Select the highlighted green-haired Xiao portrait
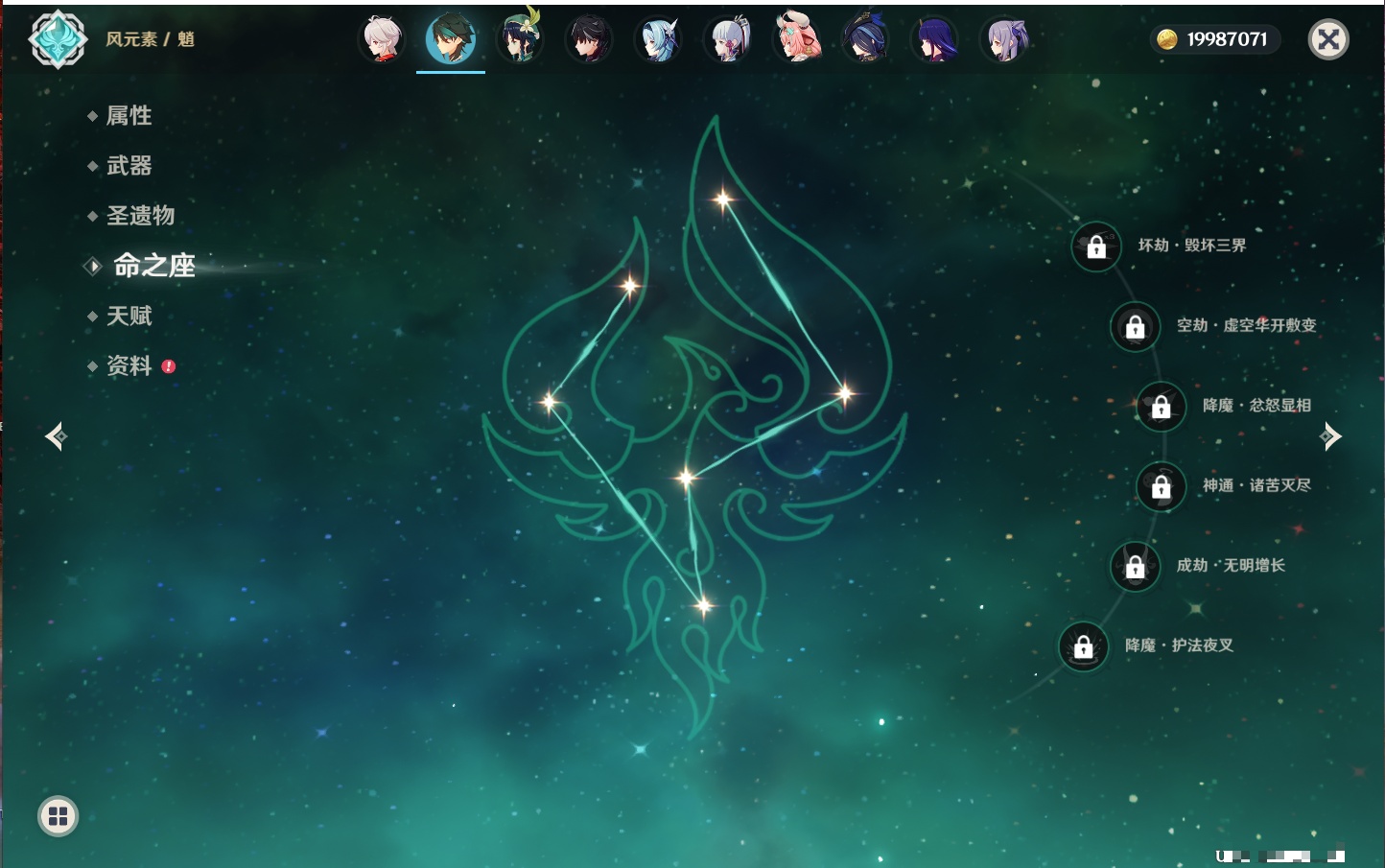 coord(451,39)
